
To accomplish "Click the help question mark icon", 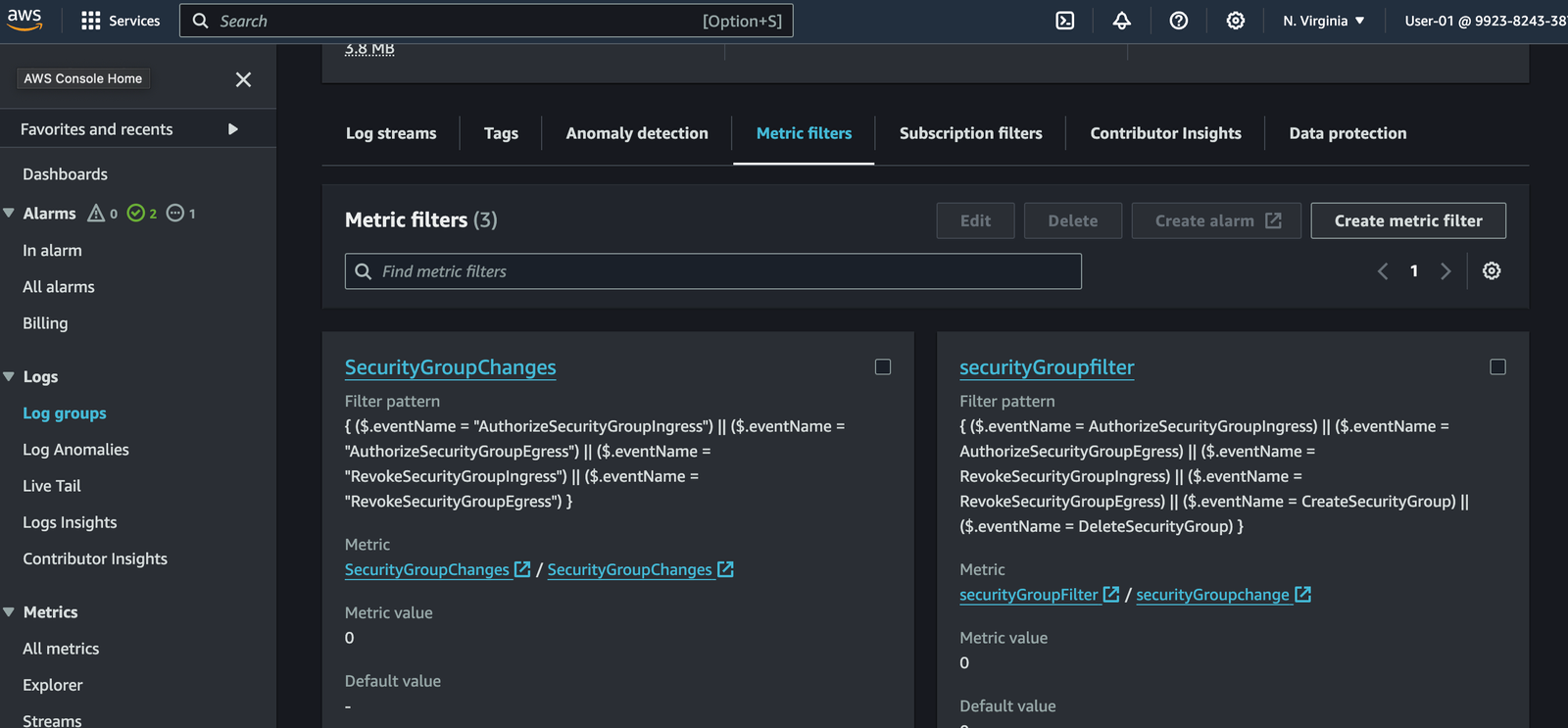I will (x=1178, y=21).
